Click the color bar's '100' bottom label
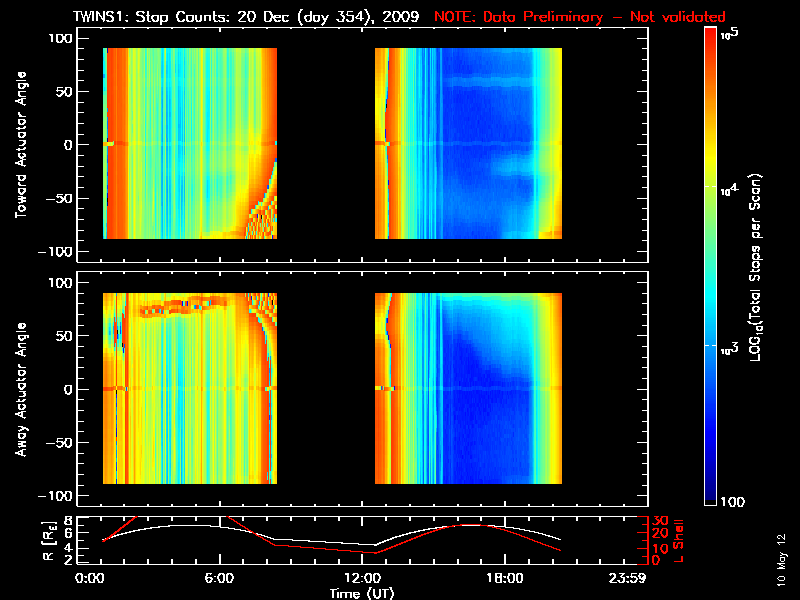 pos(732,502)
